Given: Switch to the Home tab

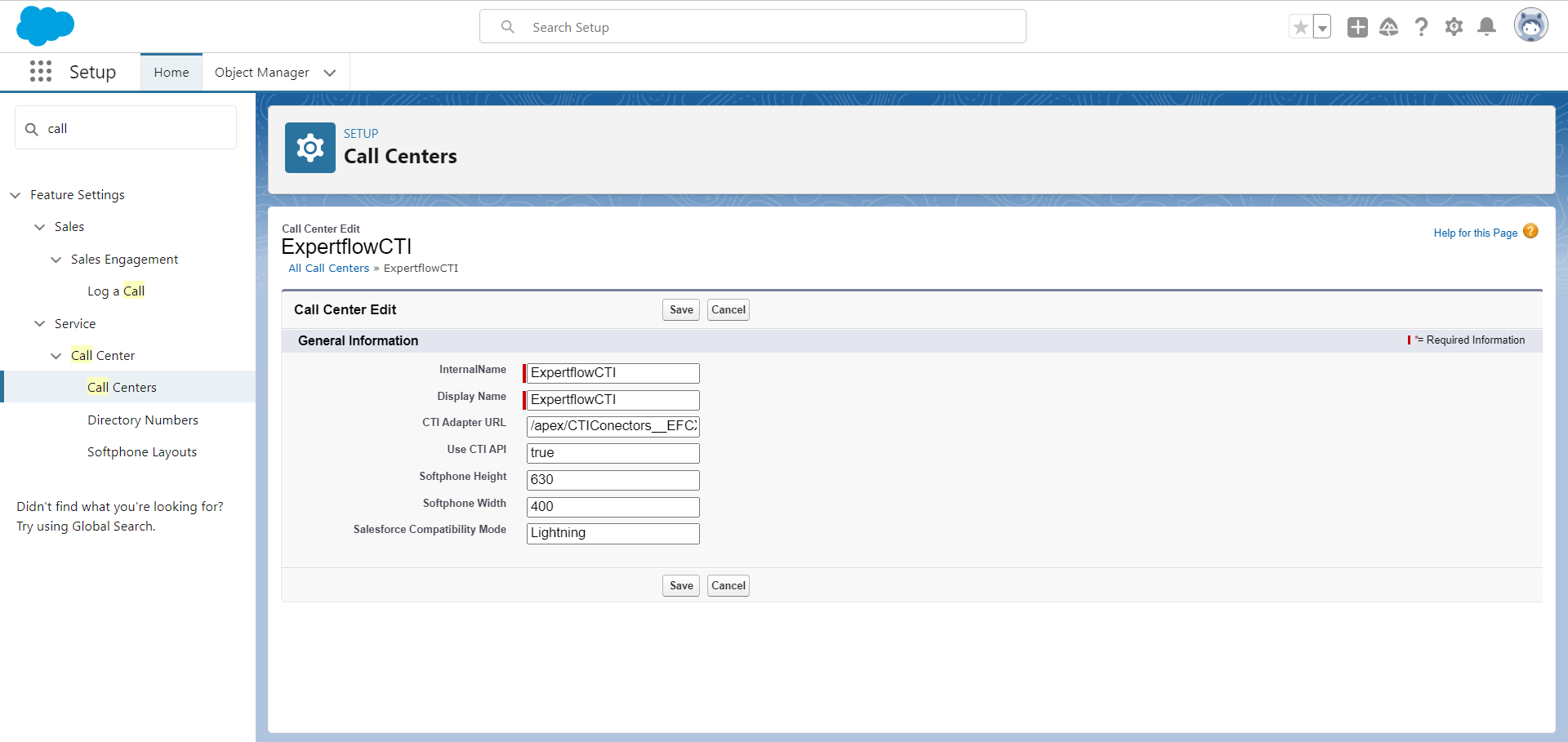Looking at the screenshot, I should pos(171,73).
